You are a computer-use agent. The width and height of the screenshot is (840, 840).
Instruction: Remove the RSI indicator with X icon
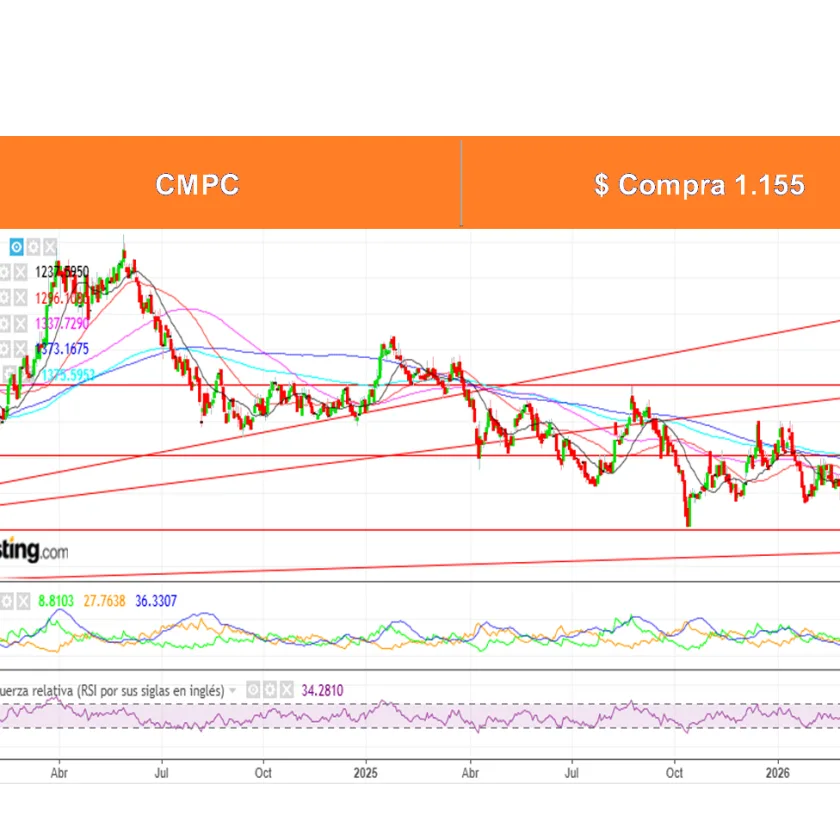(285, 690)
